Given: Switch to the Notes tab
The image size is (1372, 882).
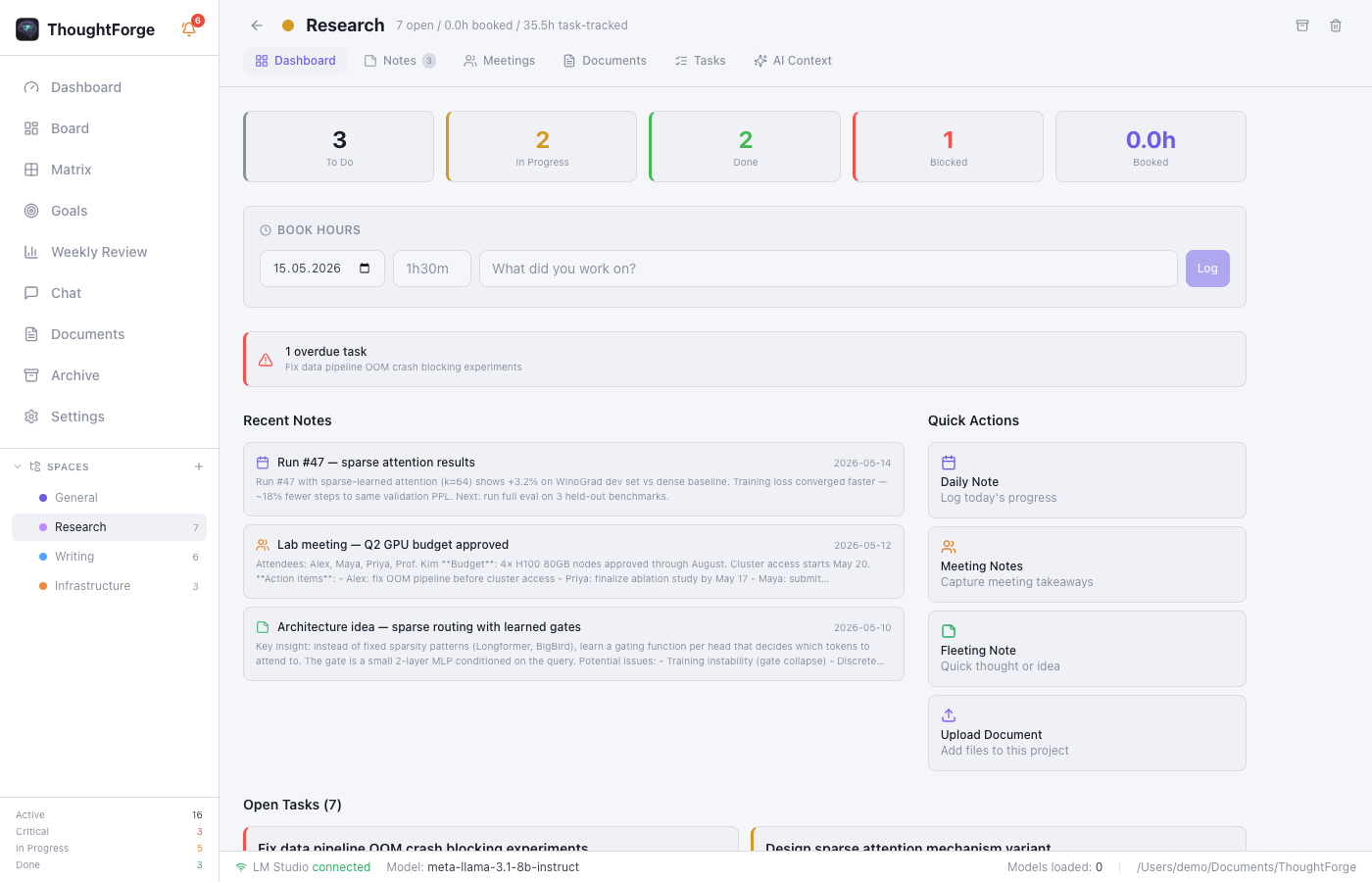Looking at the screenshot, I should pyautogui.click(x=400, y=61).
